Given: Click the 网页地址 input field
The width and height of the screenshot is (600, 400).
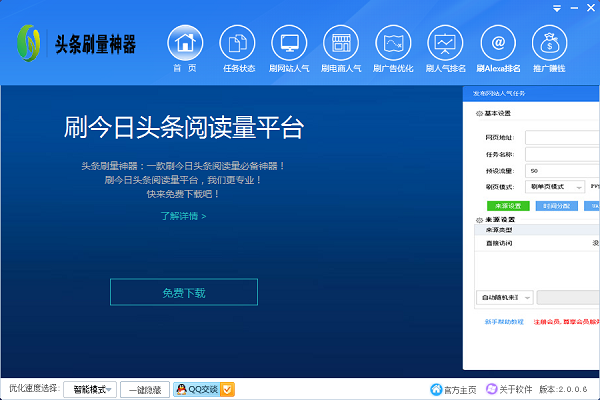Looking at the screenshot, I should [x=562, y=138].
